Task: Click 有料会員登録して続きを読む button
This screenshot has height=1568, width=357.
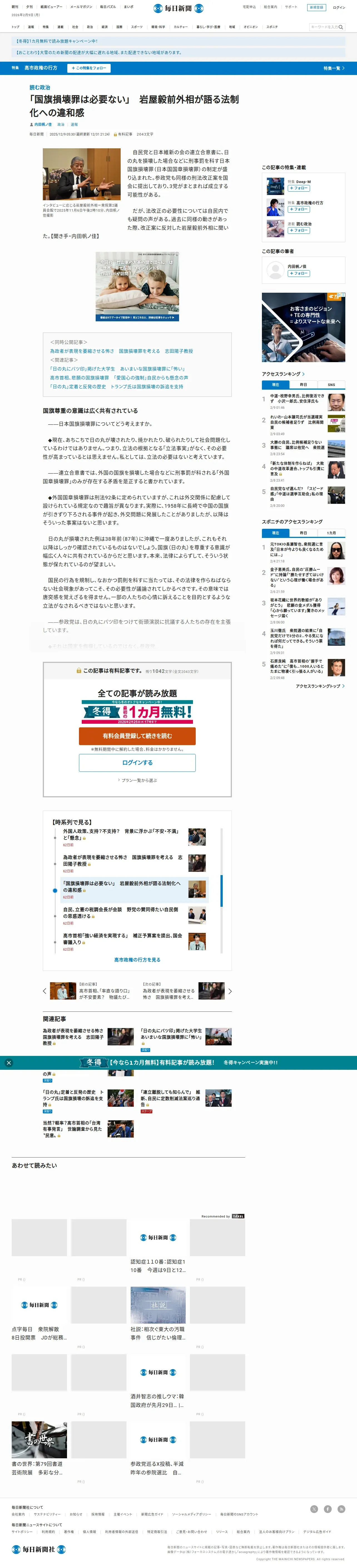Action: 137,736
